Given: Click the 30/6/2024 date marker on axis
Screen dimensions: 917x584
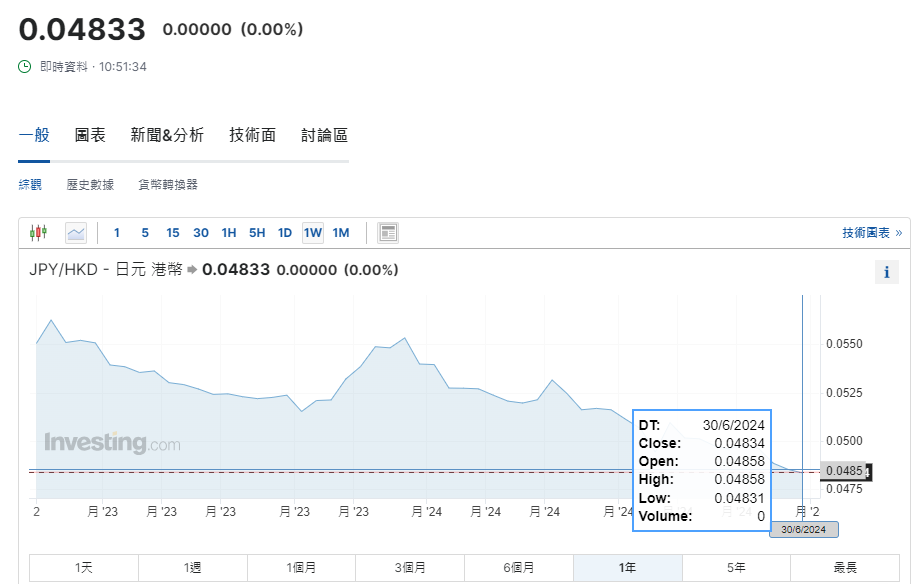Looking at the screenshot, I should [803, 529].
